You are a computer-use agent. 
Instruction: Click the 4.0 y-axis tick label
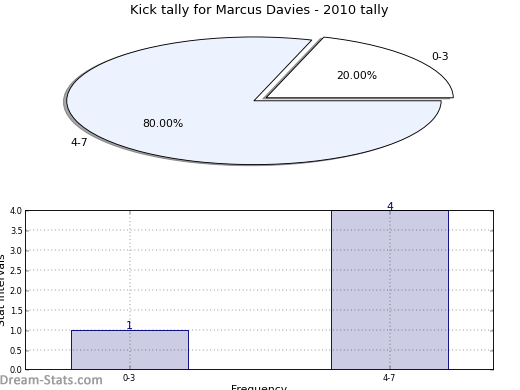click(16, 211)
